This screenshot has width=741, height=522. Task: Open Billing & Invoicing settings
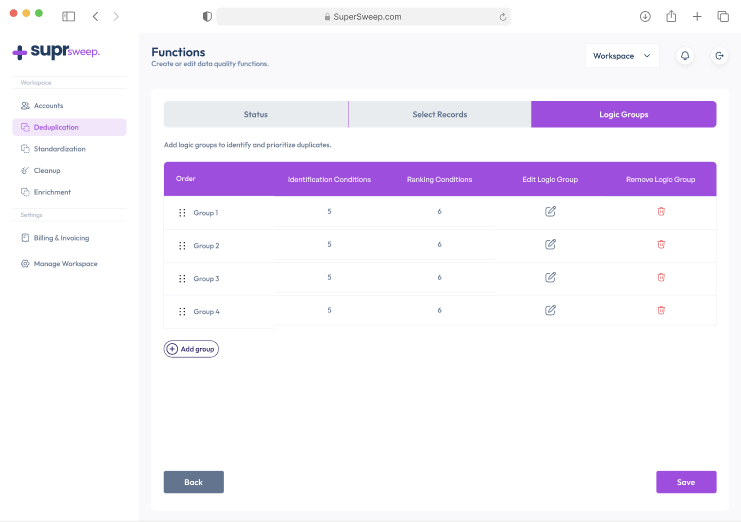(61, 238)
